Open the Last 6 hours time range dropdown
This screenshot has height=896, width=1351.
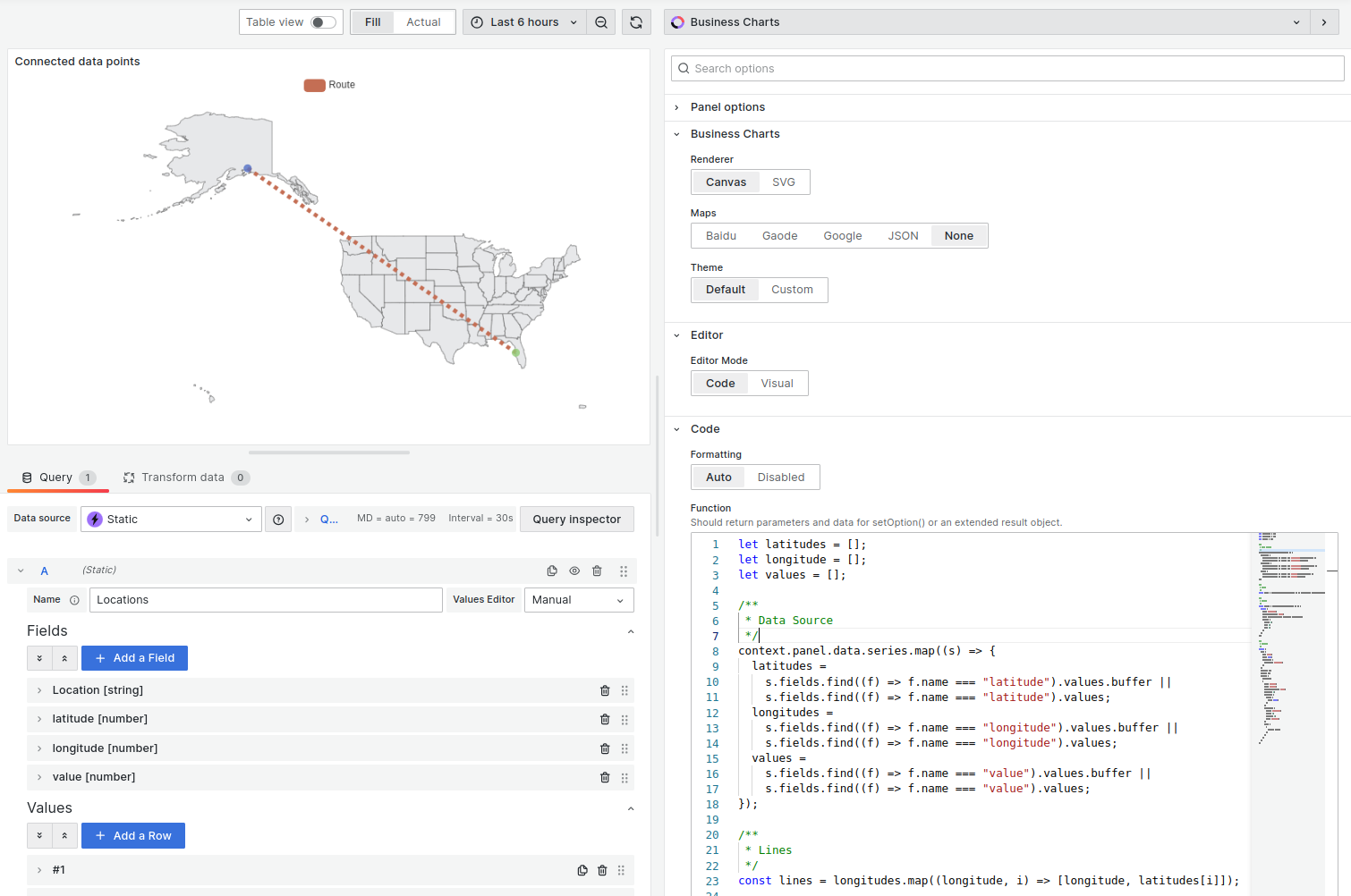(523, 21)
